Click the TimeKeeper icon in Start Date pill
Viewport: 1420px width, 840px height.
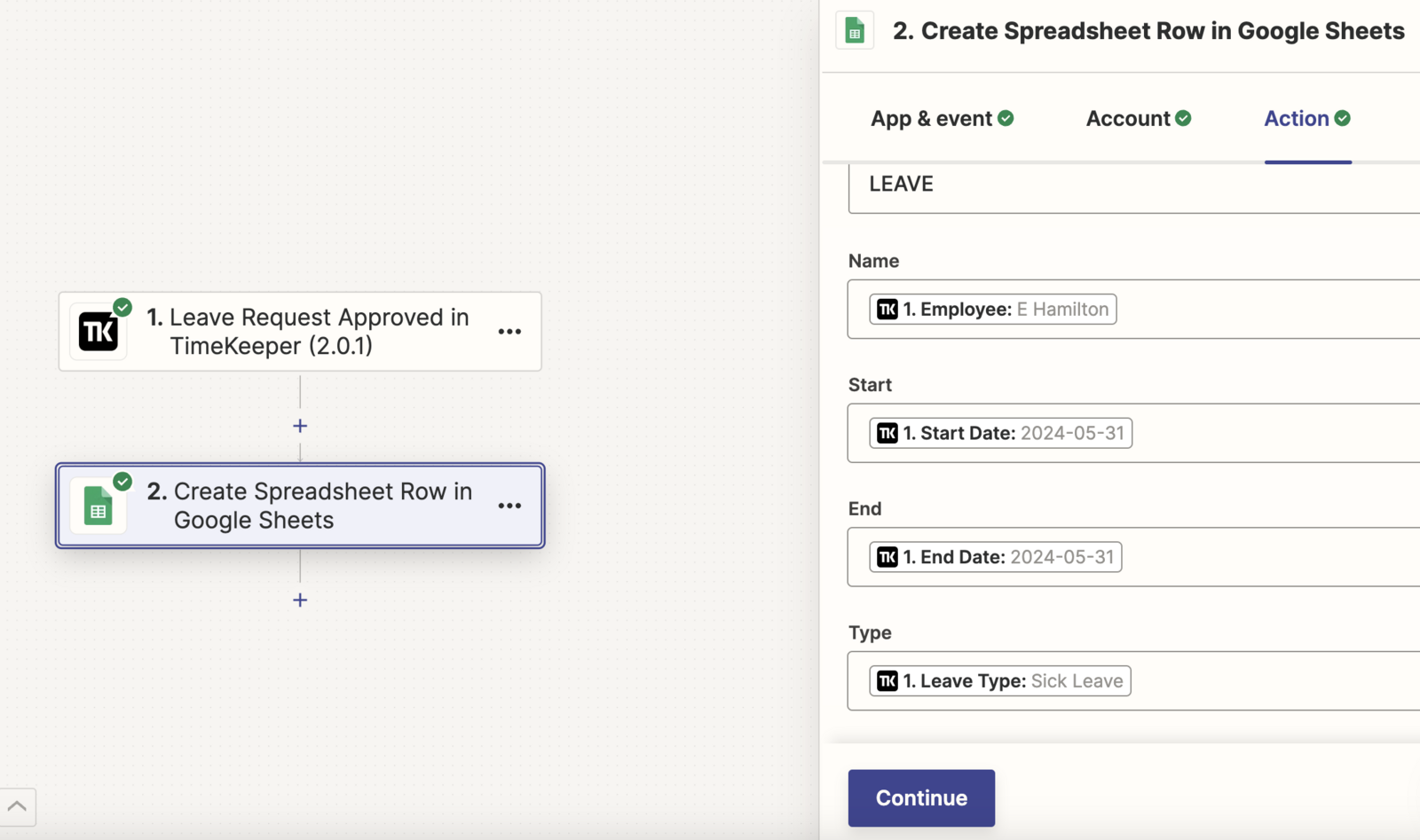[887, 433]
